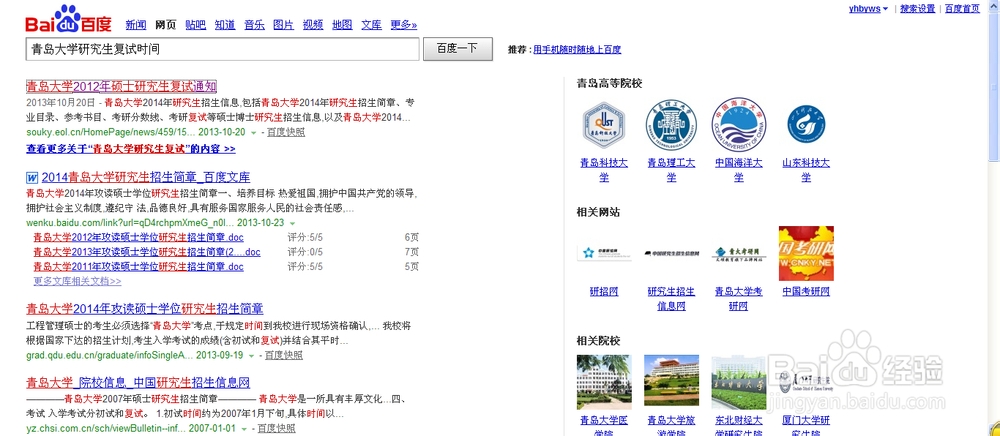Open the 更多» menu
This screenshot has width=1000, height=436.
click(x=404, y=25)
